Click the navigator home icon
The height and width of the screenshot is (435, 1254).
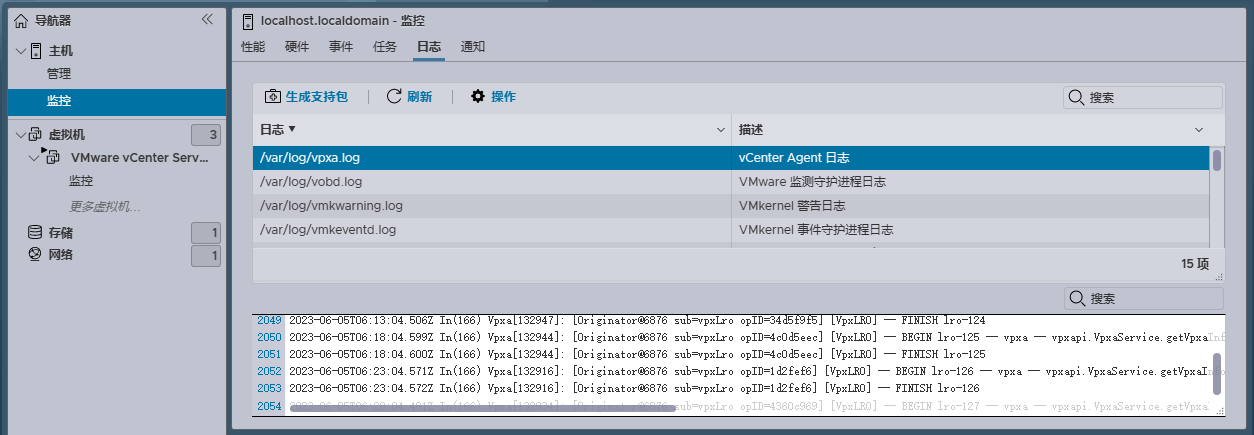tap(21, 20)
